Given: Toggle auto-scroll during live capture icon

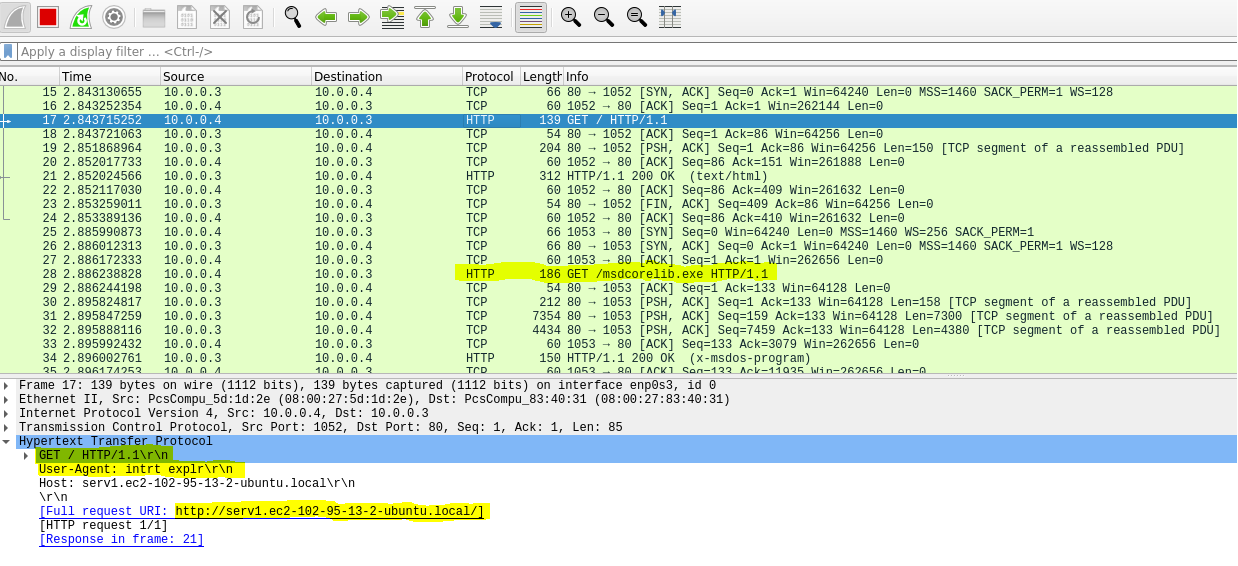Looking at the screenshot, I should pos(491,17).
